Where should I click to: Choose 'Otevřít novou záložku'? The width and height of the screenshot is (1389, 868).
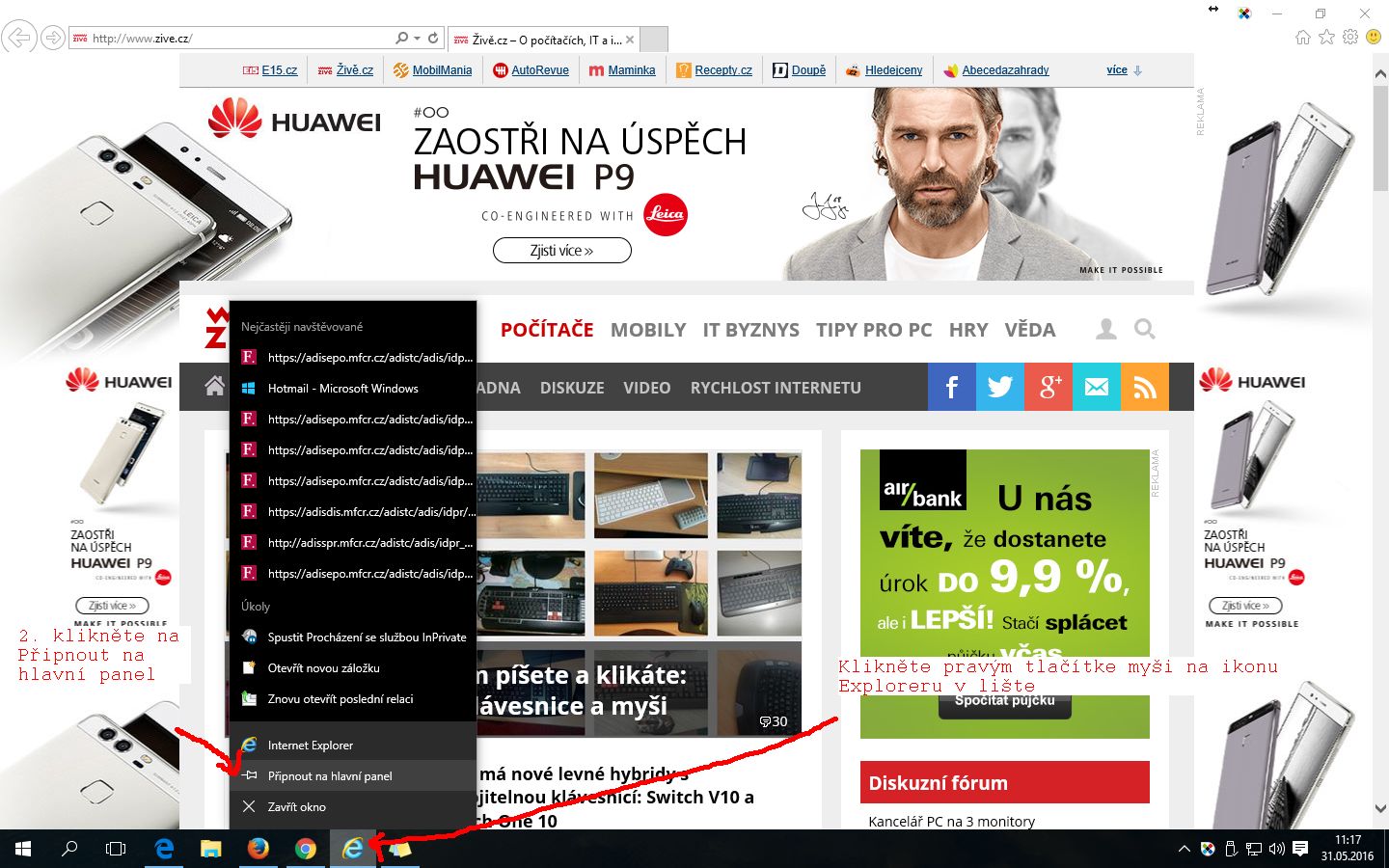point(353,668)
